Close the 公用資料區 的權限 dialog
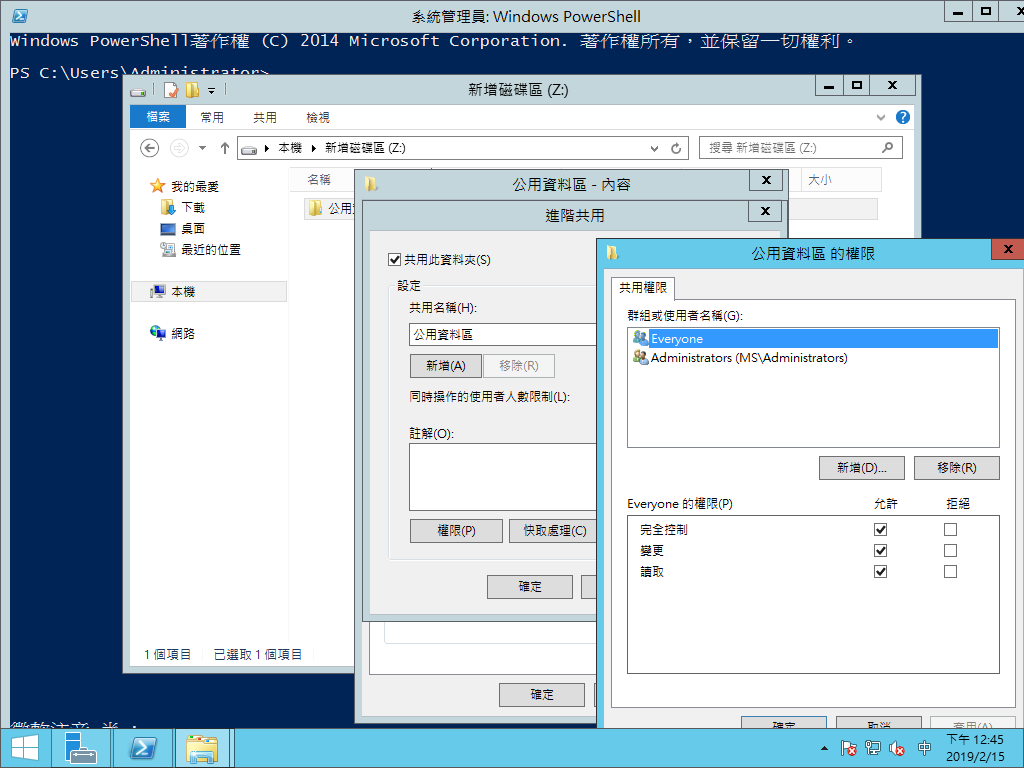Screen dimensions: 1024x768 [1007, 249]
